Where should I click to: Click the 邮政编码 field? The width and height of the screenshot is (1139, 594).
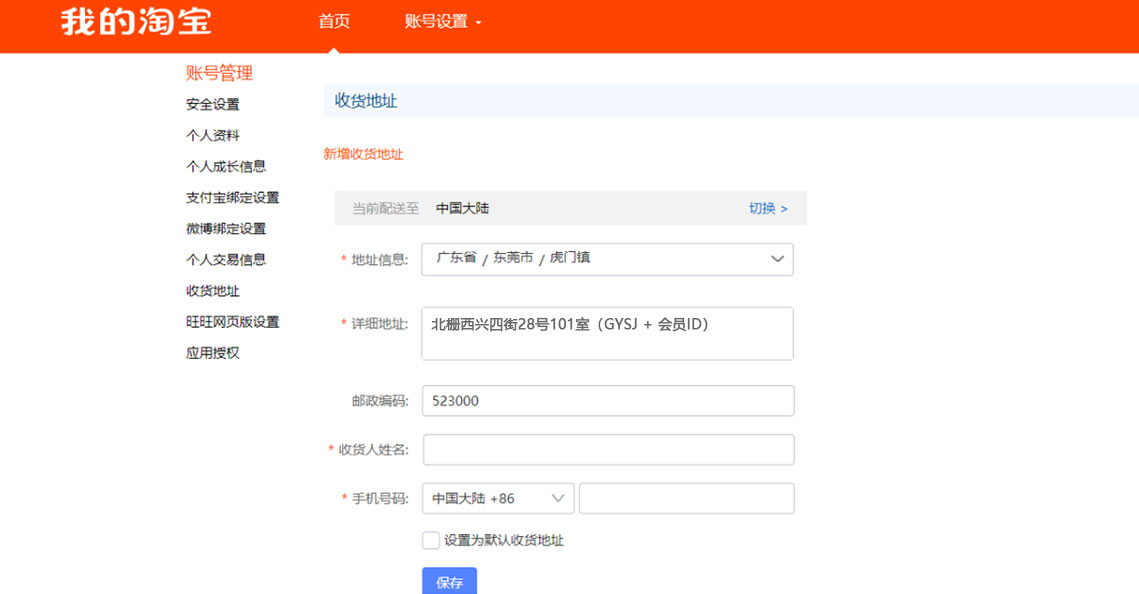[607, 400]
